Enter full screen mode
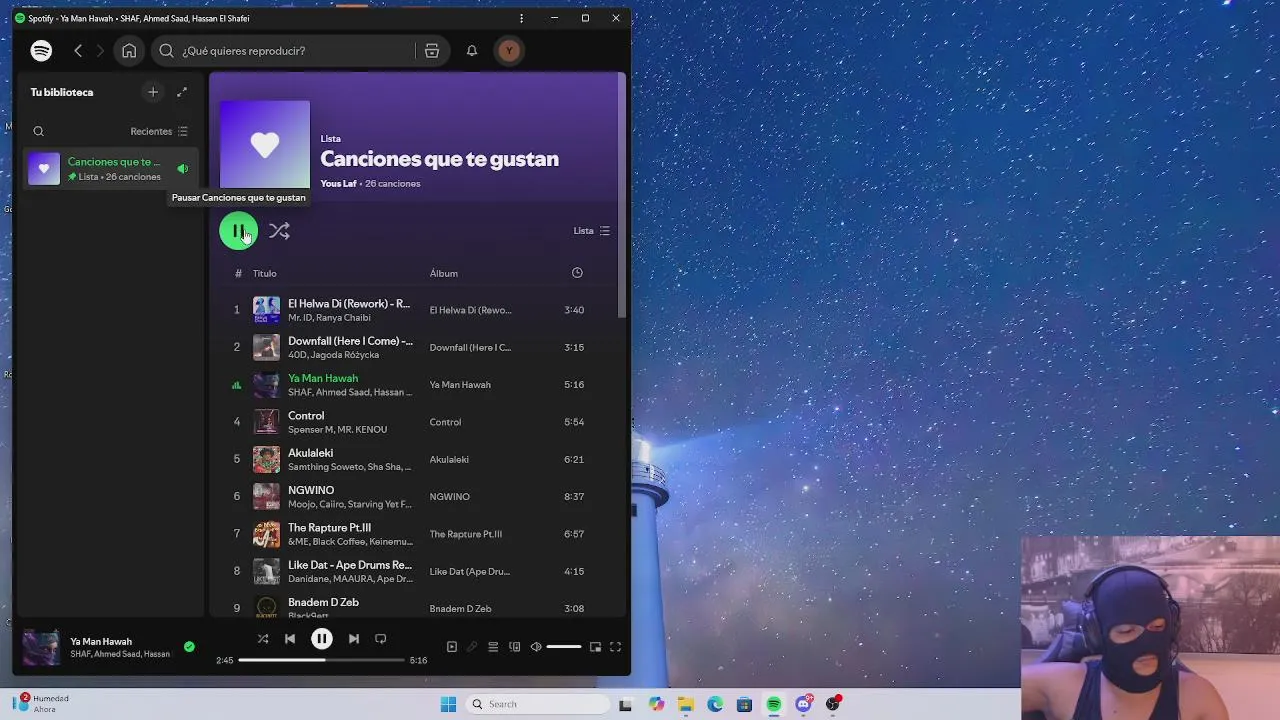 coord(615,647)
